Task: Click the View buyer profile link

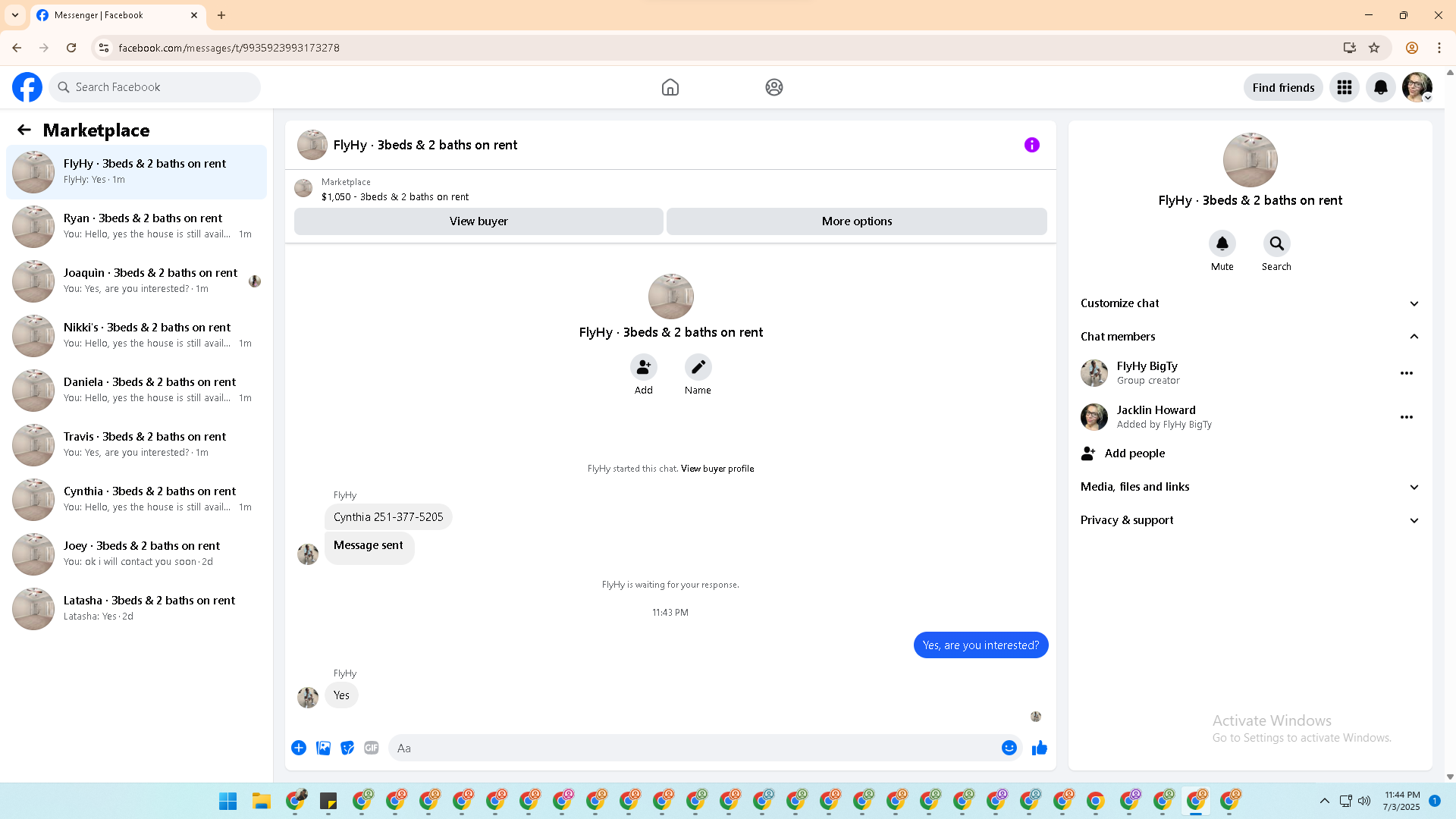Action: (x=717, y=469)
